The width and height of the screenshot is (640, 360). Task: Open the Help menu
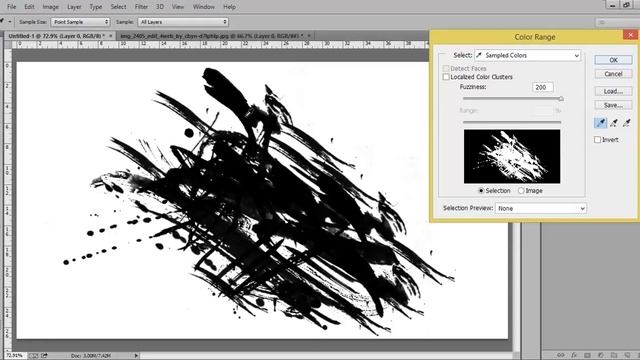229,7
